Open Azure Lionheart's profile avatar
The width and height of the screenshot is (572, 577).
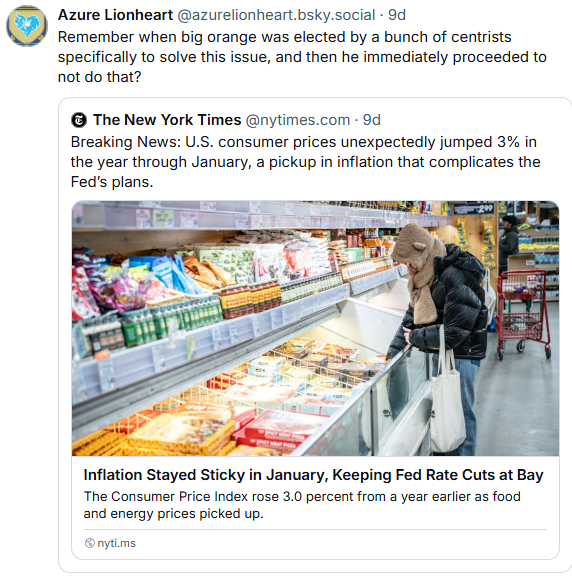pyautogui.click(x=27, y=26)
